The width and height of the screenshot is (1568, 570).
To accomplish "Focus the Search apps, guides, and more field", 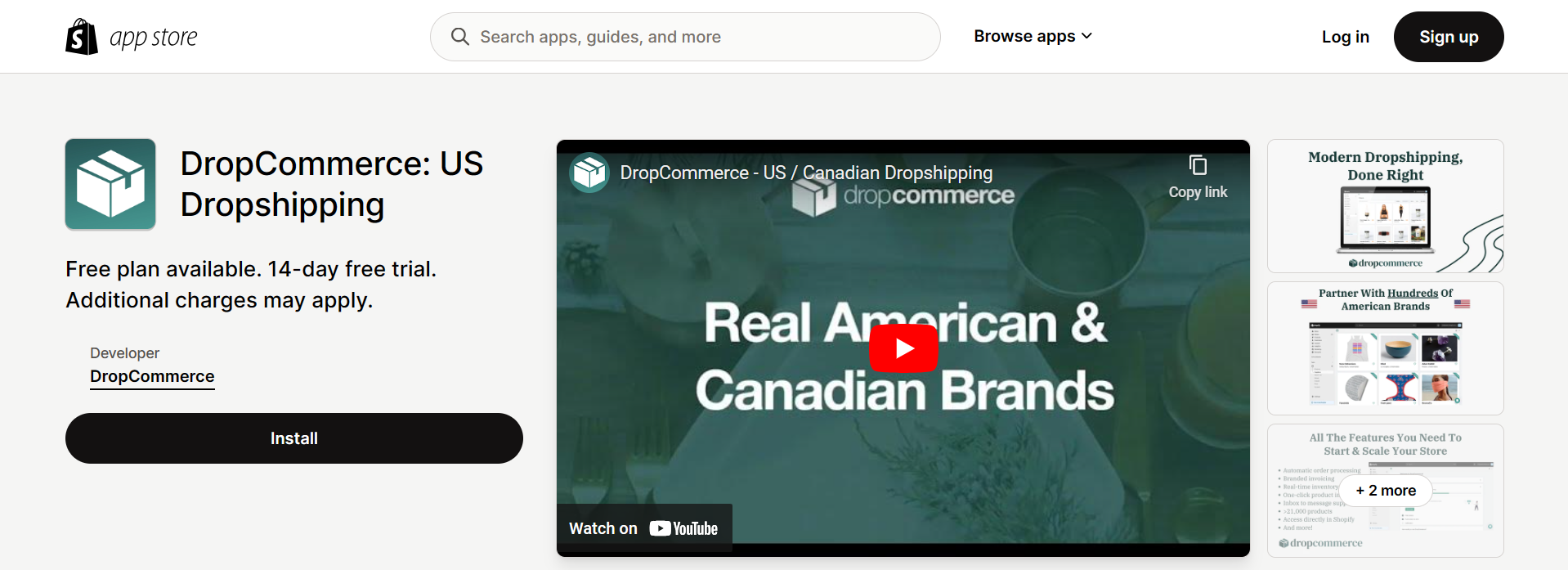I will pyautogui.click(x=685, y=37).
